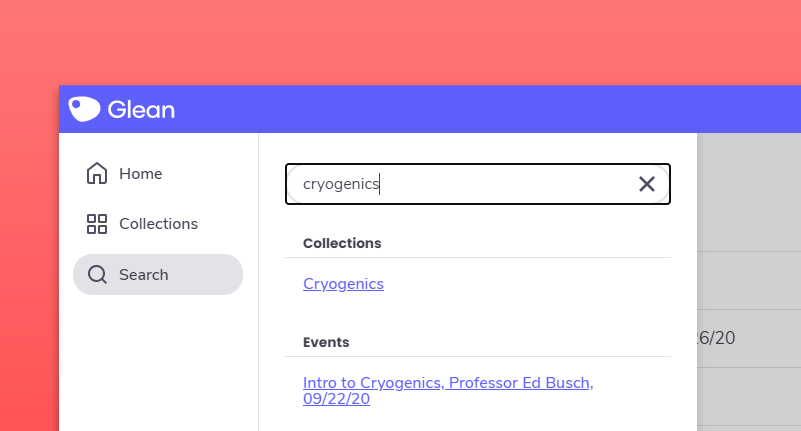Screen dimensions: 801x431
Task: Click empty space below Search in sidebar
Action: [158, 360]
